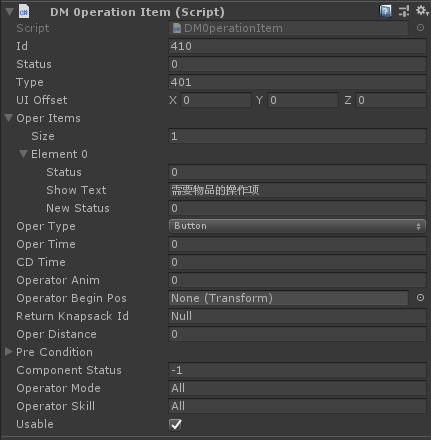Click the Operator Begin Pos label
This screenshot has width=431, height=440.
click(71, 298)
